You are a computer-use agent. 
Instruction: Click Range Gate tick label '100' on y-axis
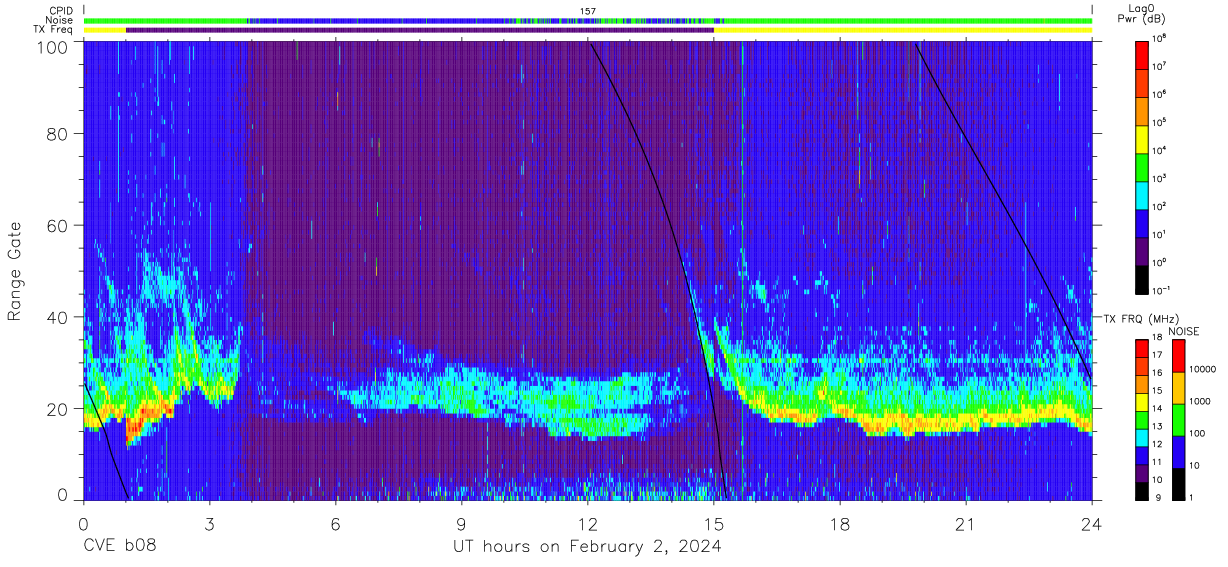tap(54, 47)
